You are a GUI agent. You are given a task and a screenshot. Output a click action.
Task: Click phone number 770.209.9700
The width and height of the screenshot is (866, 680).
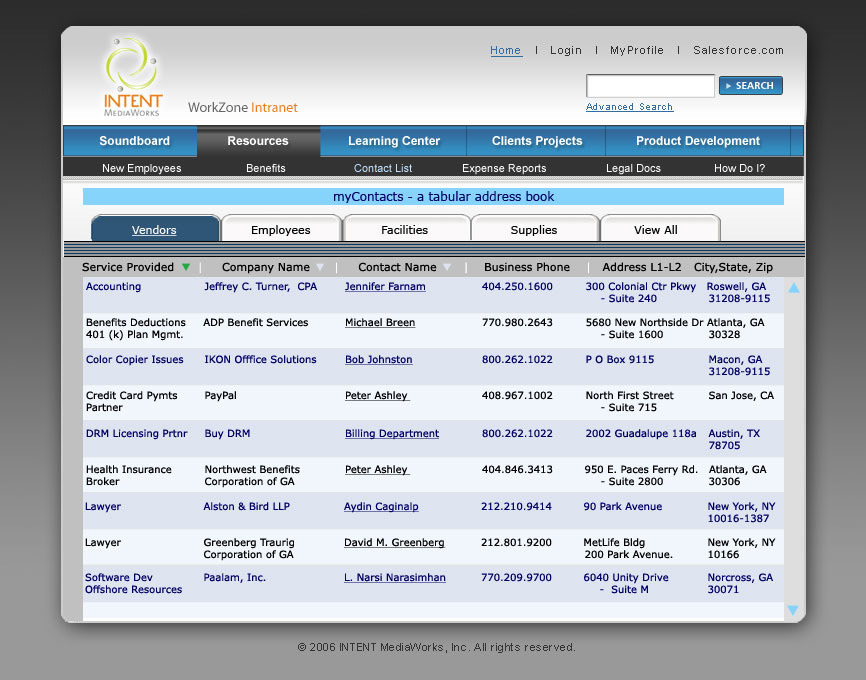[x=516, y=578]
